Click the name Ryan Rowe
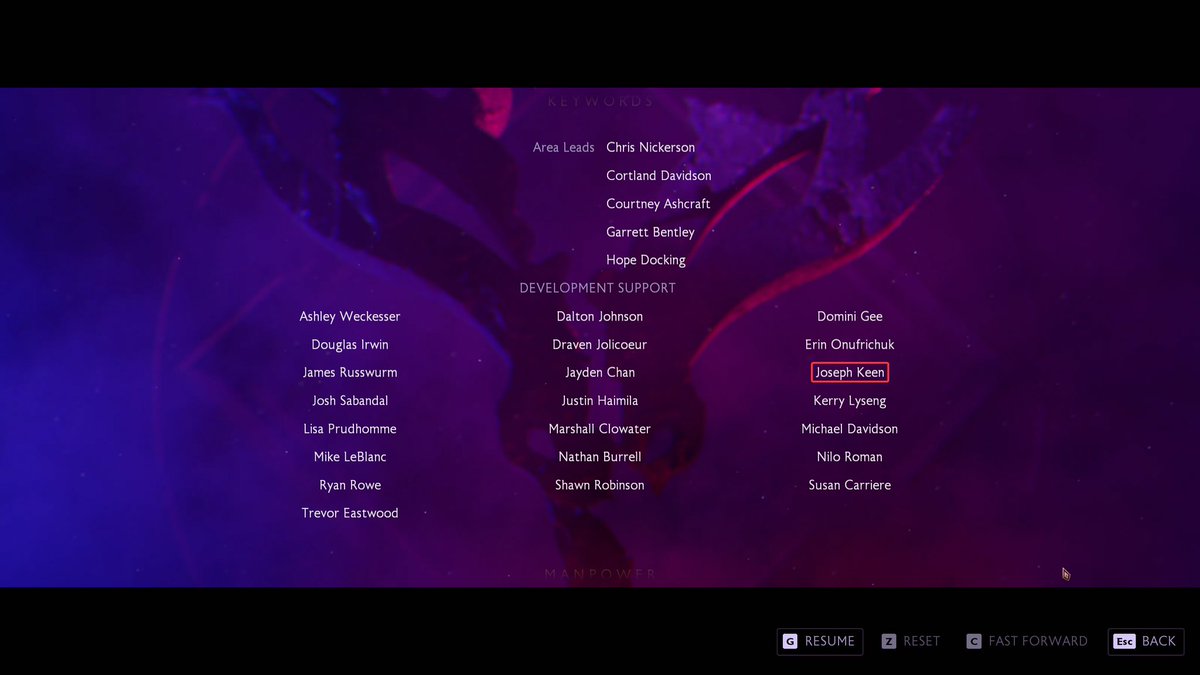 [x=350, y=484]
